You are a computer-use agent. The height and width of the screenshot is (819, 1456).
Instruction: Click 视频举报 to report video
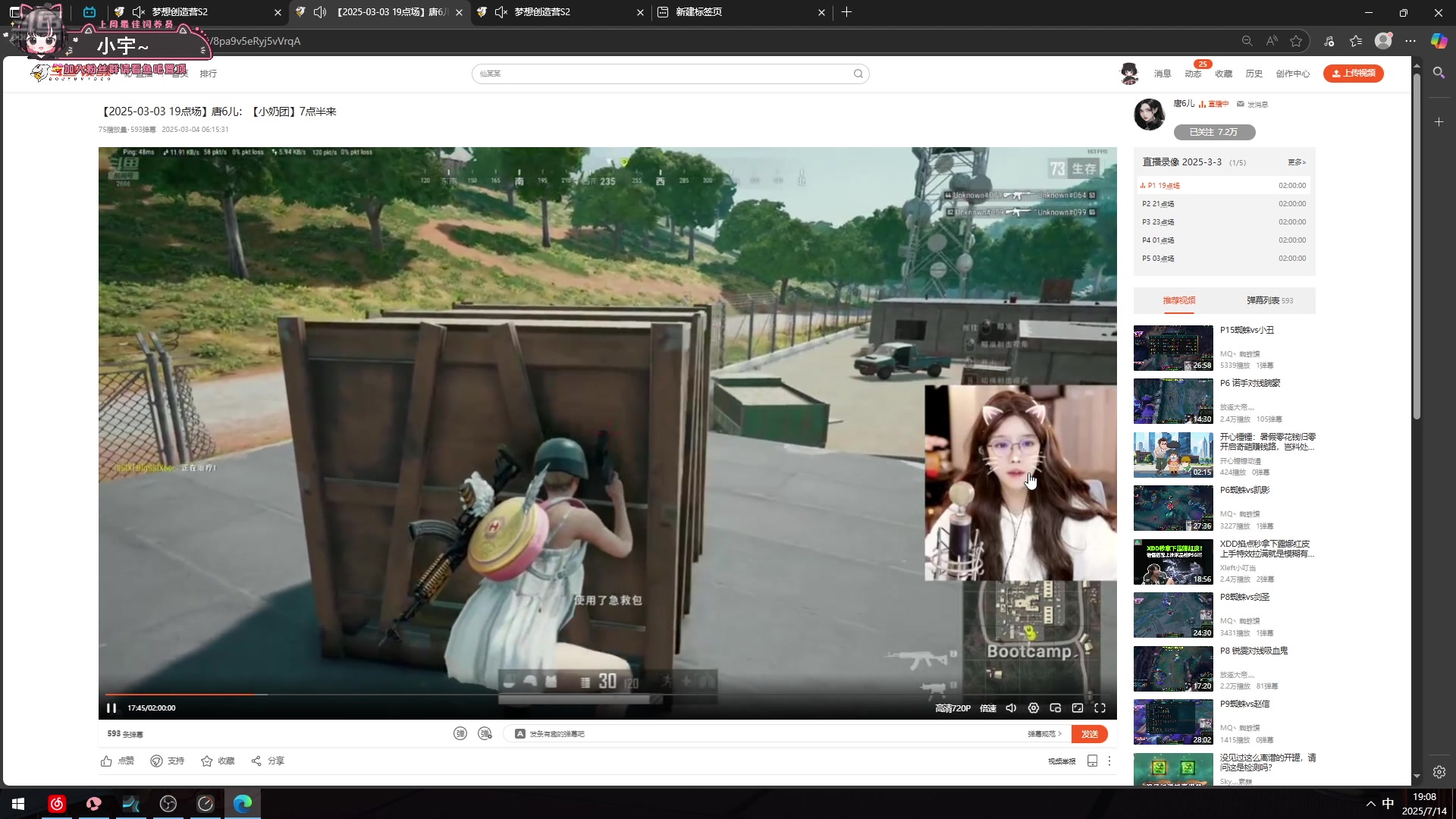click(1062, 761)
